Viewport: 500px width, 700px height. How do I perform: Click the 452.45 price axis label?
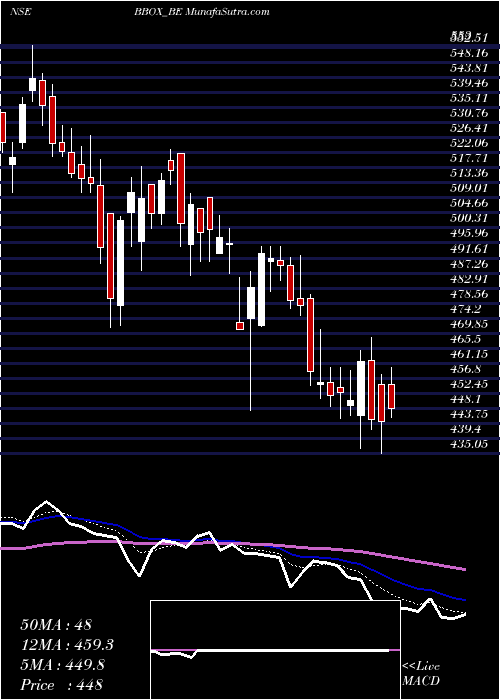pos(469,384)
